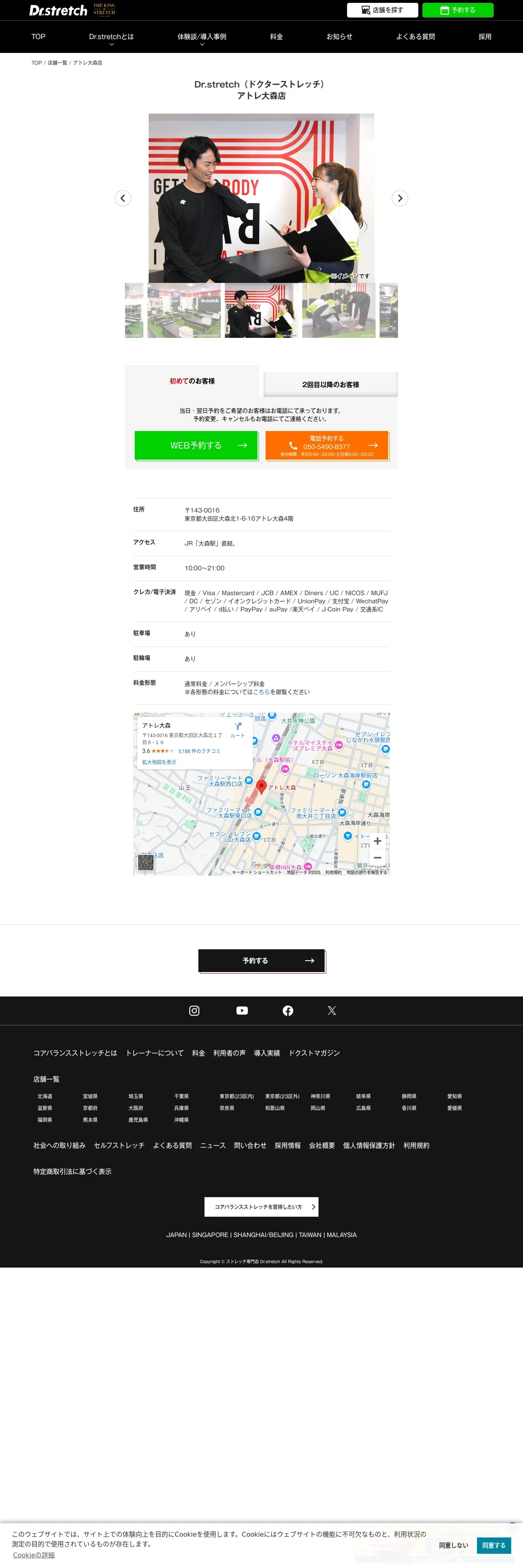Click the ファミリーマート 大森駅西口店 map marker

coord(249,780)
